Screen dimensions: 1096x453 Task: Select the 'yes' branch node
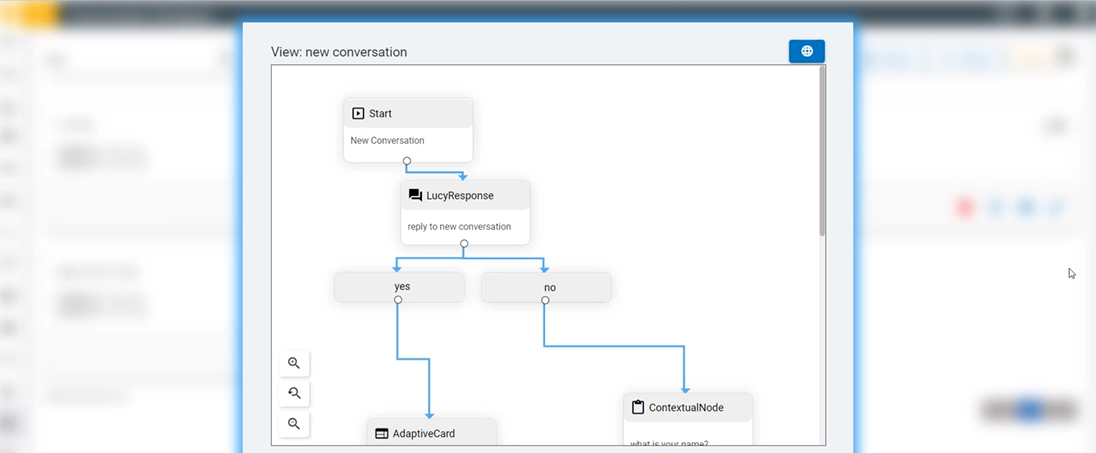click(399, 287)
